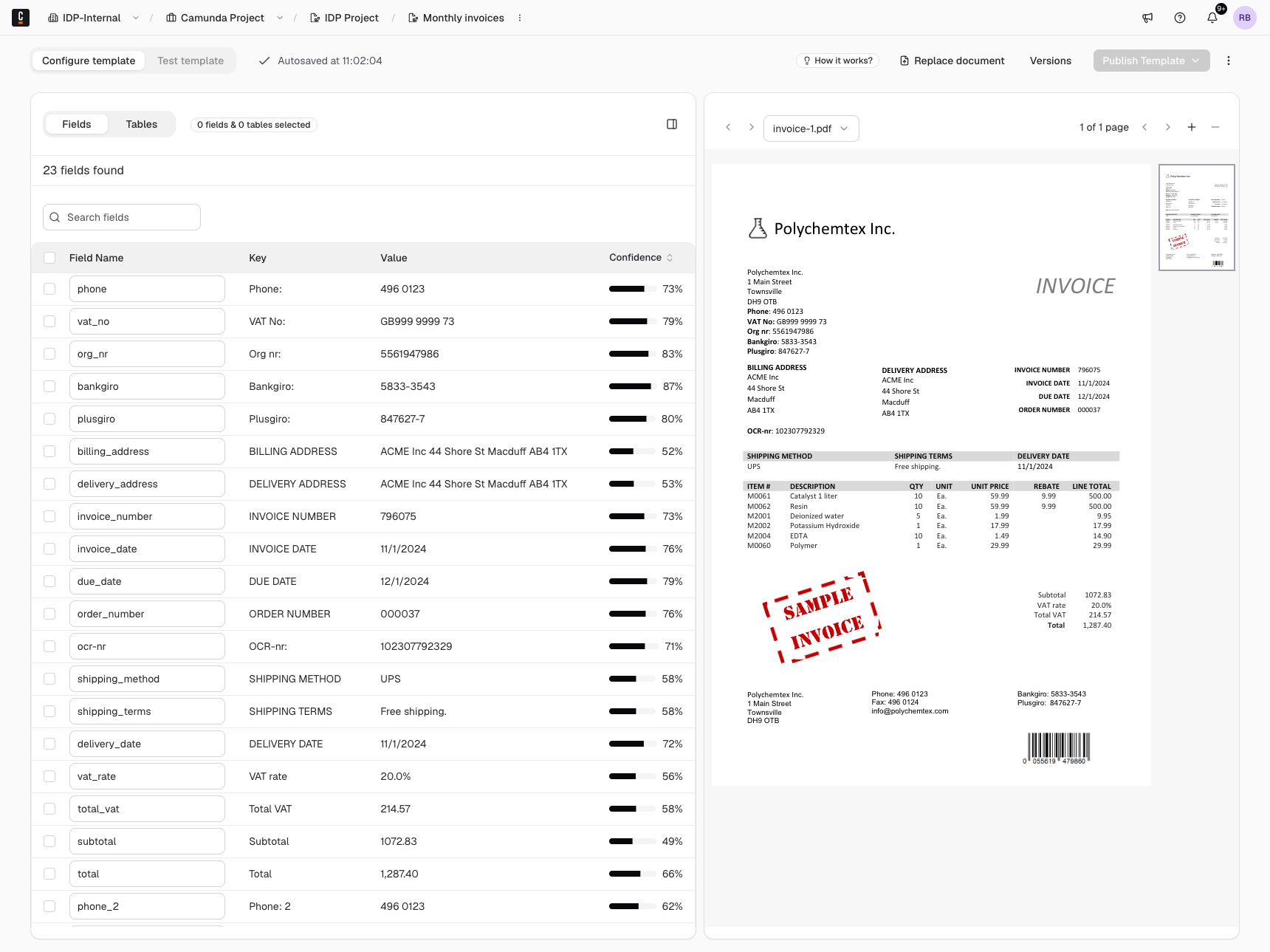This screenshot has width=1270, height=952.
Task: Click the value 102307792329
Action: pyautogui.click(x=416, y=646)
